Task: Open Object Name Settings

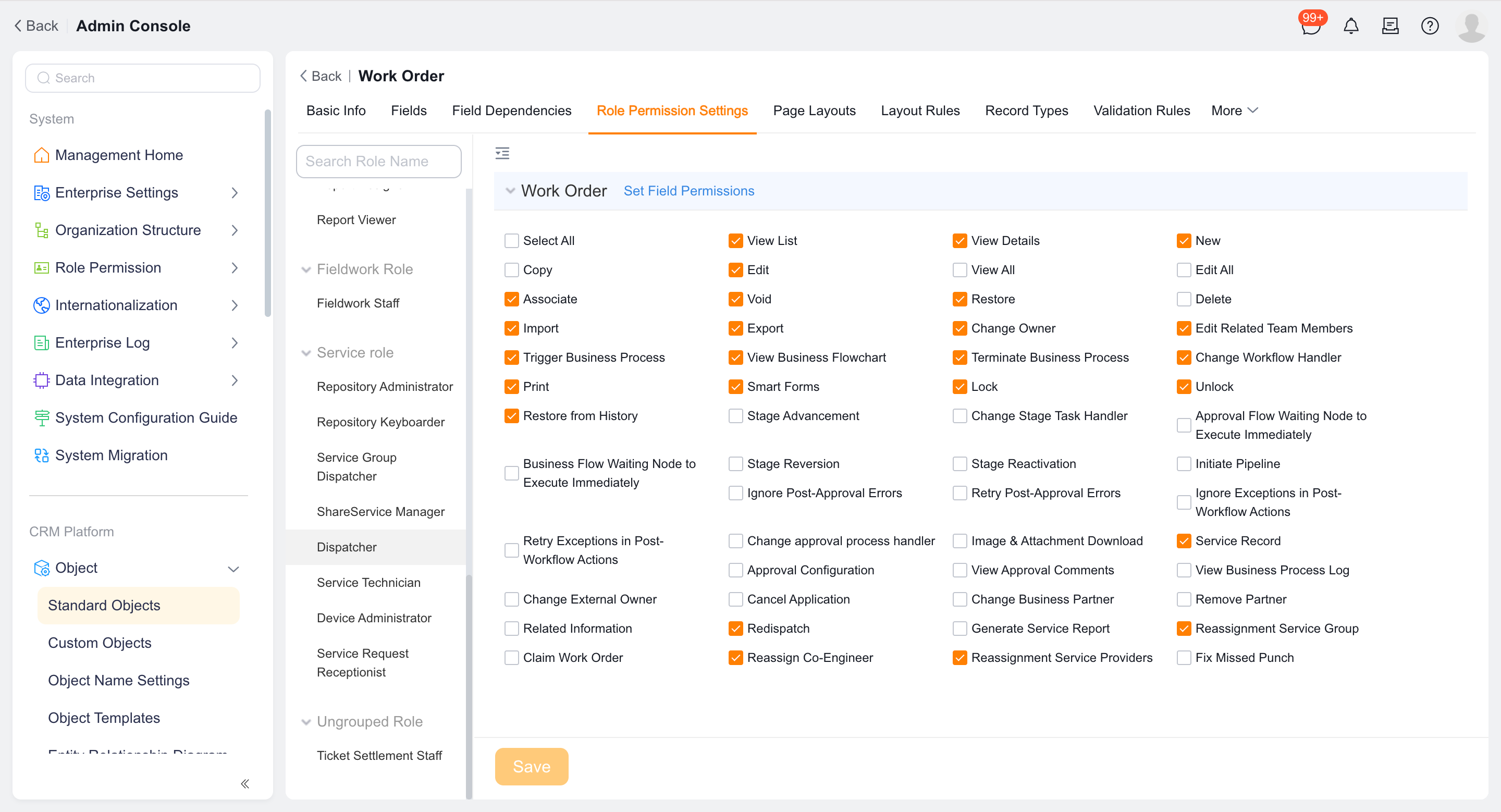Action: point(119,681)
